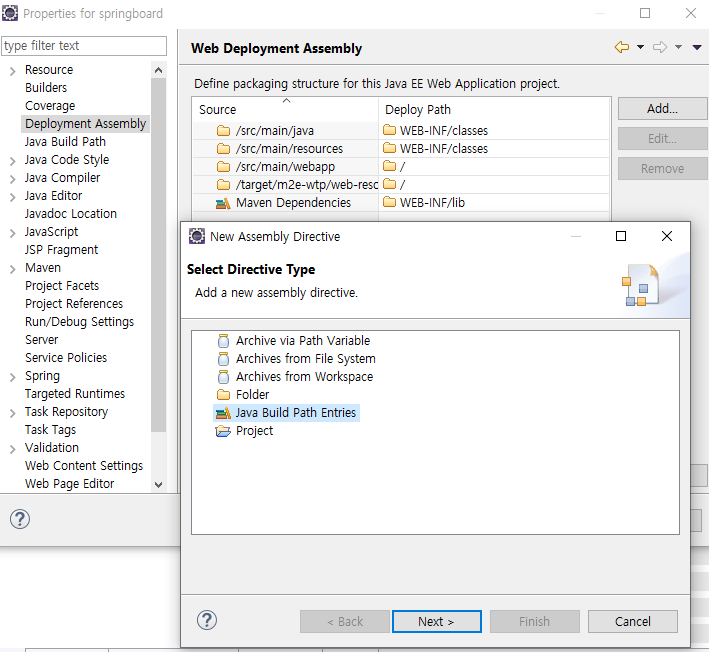Select the Archive via Path Variable directive
Screen dimensions: 709x652
tap(303, 340)
